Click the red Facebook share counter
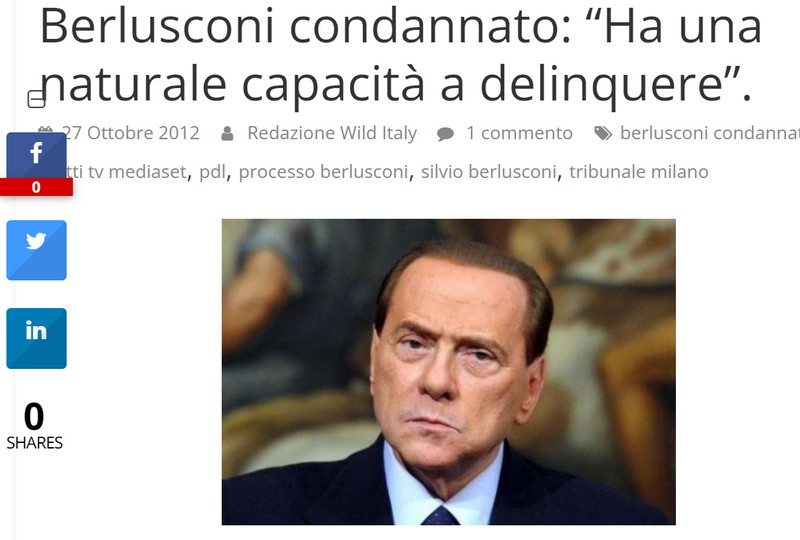800x540 pixels. pyautogui.click(x=36, y=187)
